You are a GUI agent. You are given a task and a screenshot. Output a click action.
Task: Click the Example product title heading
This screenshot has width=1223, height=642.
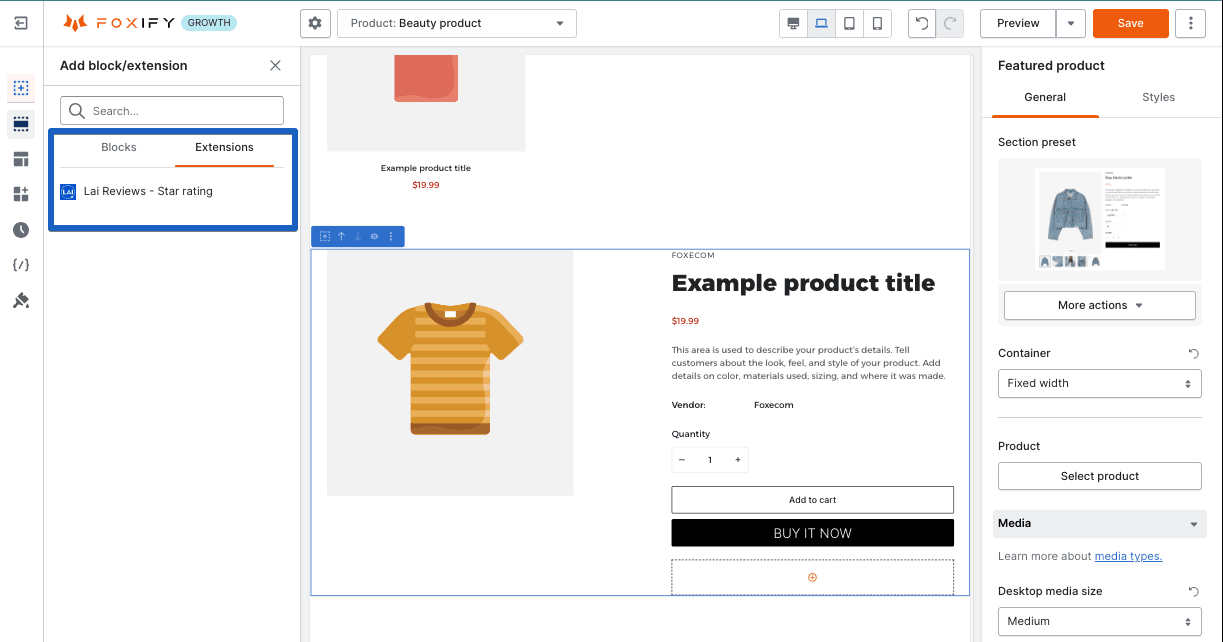pos(803,283)
